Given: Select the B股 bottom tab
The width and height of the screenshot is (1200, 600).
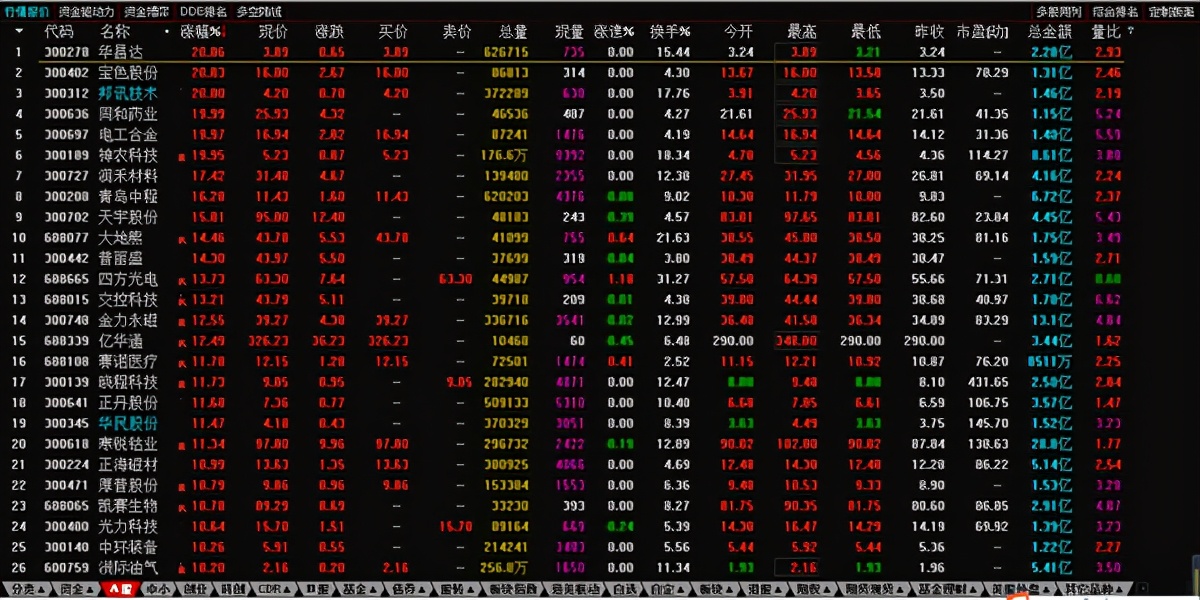Looking at the screenshot, I should coord(317,590).
